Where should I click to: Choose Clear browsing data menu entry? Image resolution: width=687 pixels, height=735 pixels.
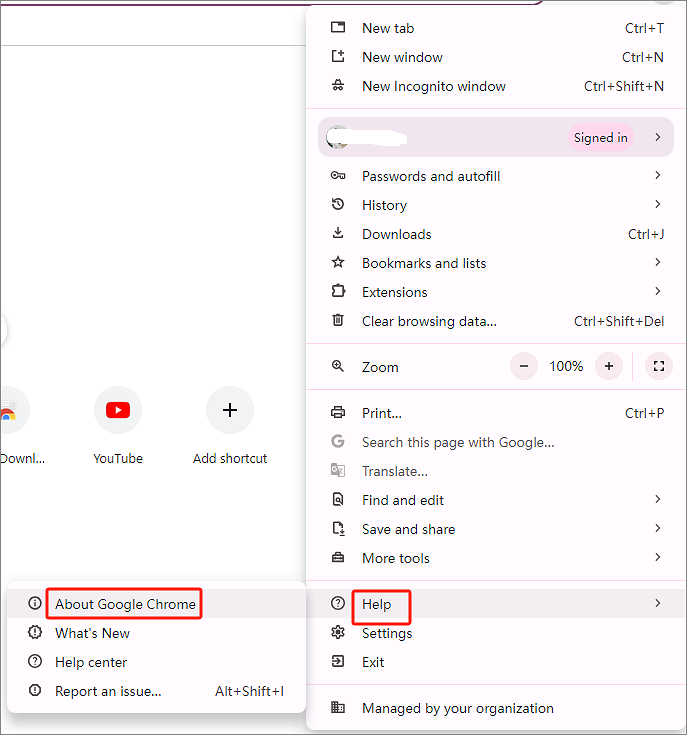496,321
